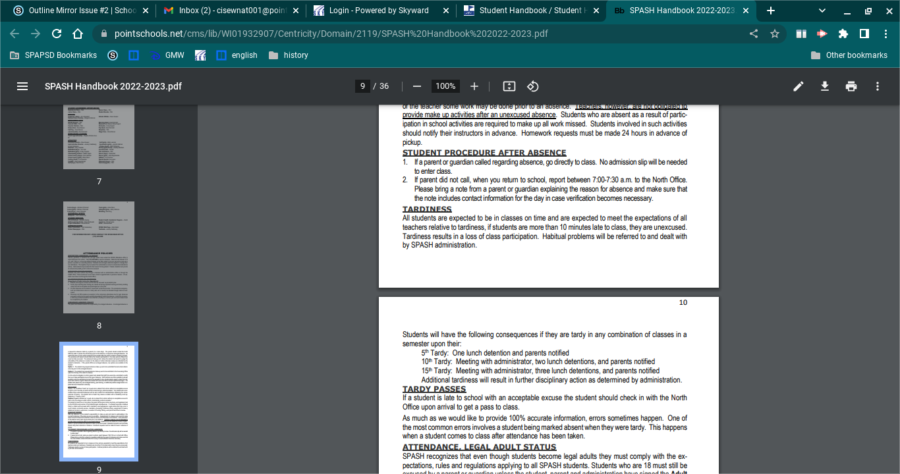Click the address bar URL
This screenshot has height=474, width=900.
331,34
